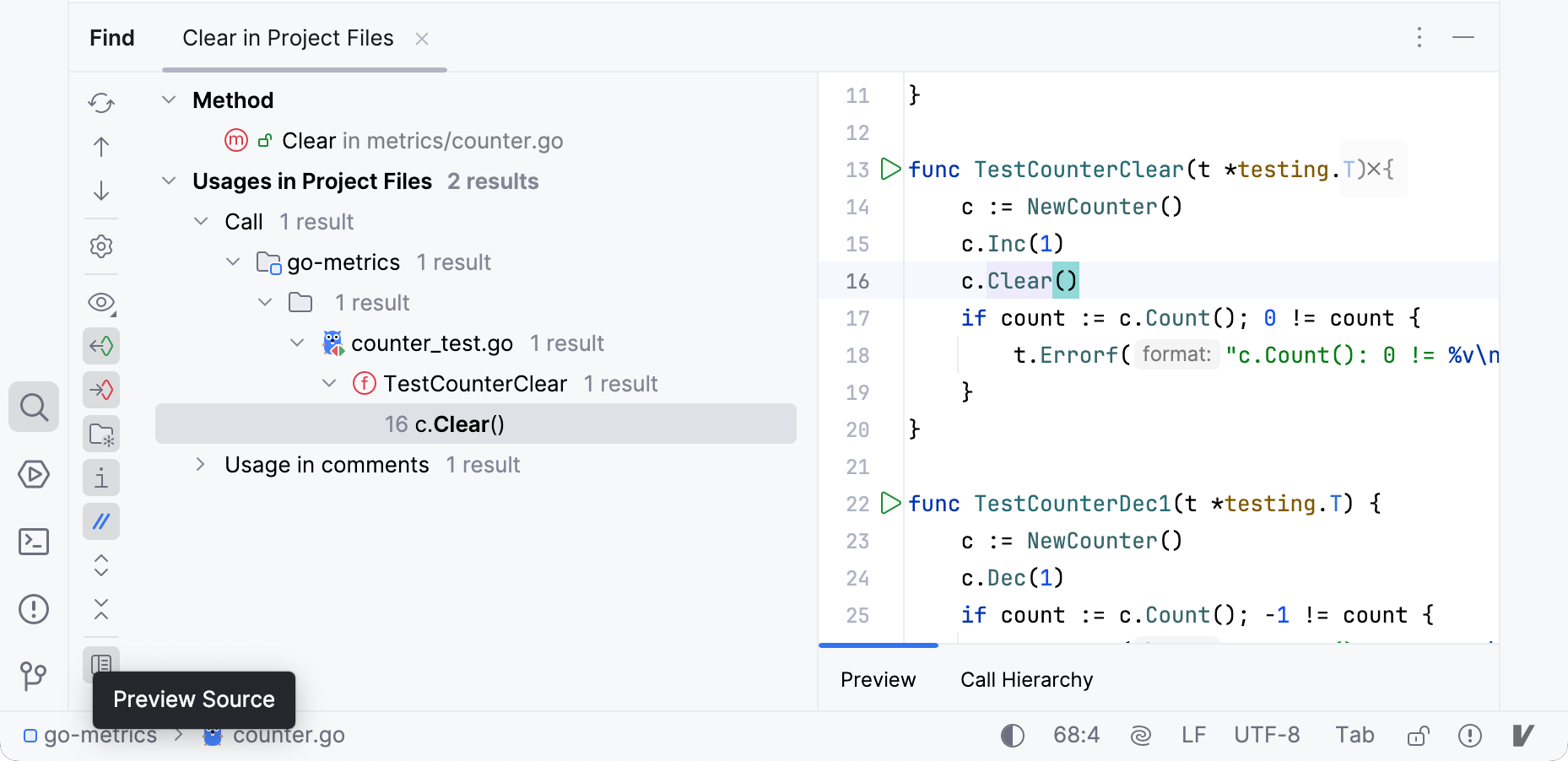Collapse the Method section
Screen dimensions: 1568x761
click(x=167, y=100)
